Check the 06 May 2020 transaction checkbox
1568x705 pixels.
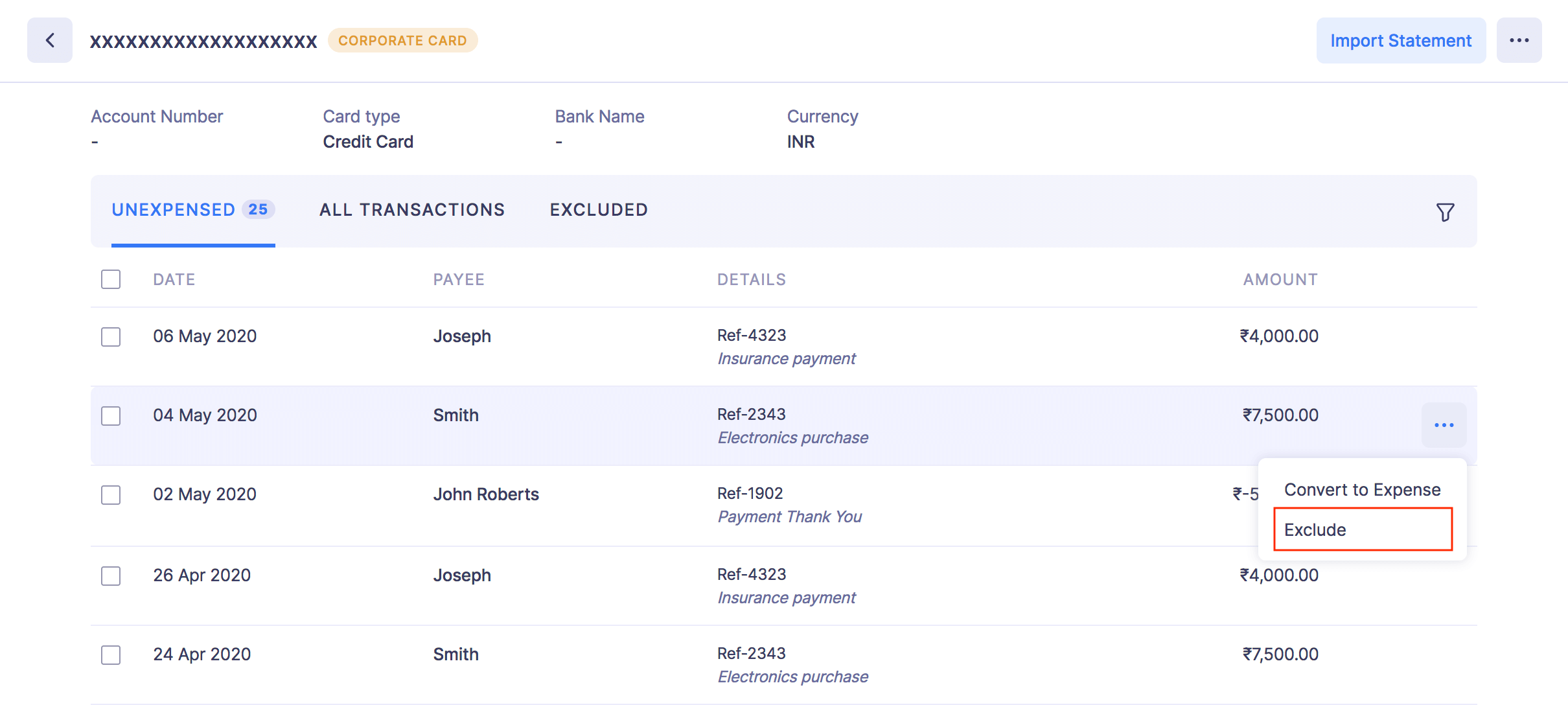tap(111, 337)
